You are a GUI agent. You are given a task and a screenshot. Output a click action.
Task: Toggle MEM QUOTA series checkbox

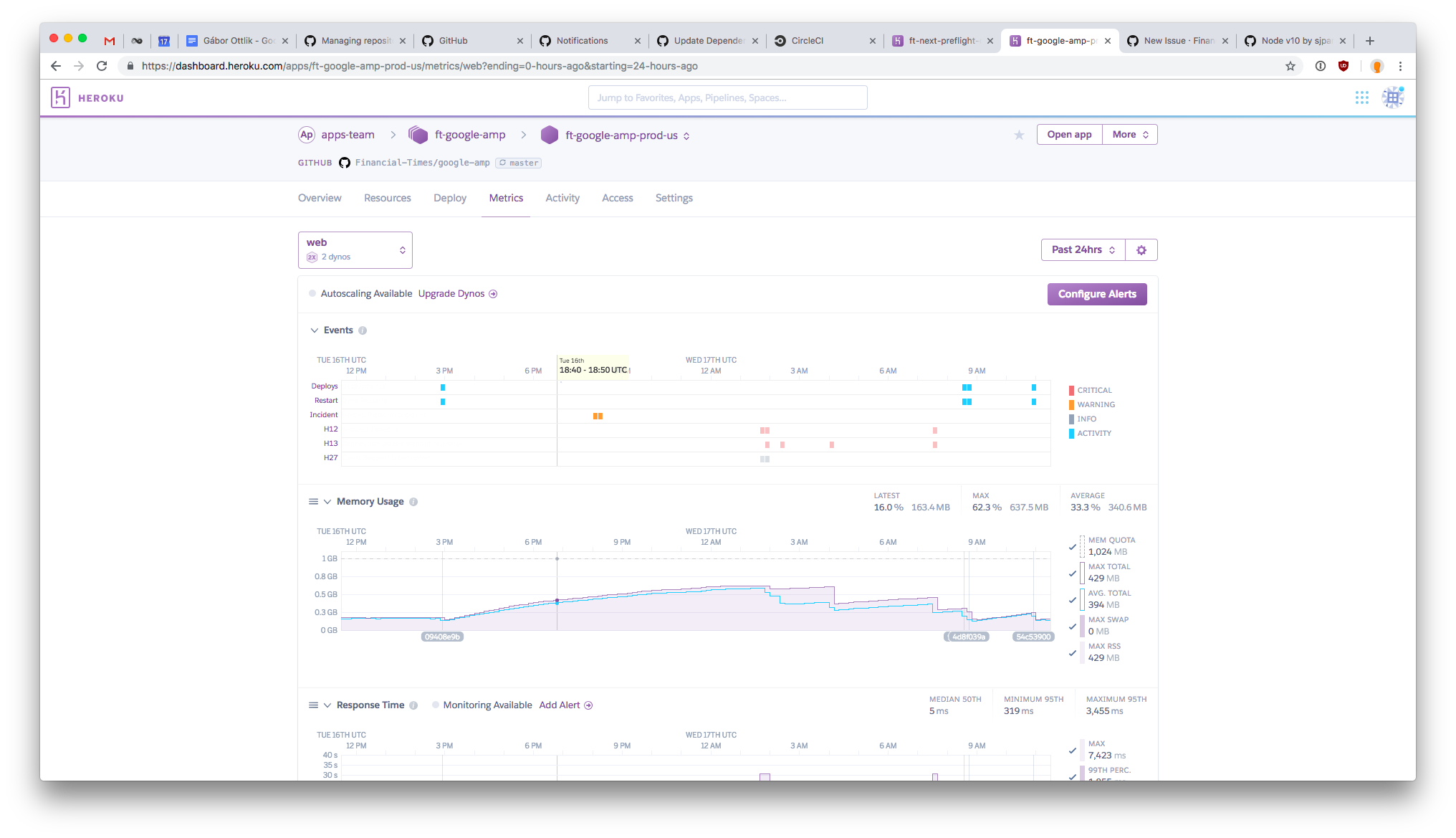pyautogui.click(x=1073, y=547)
